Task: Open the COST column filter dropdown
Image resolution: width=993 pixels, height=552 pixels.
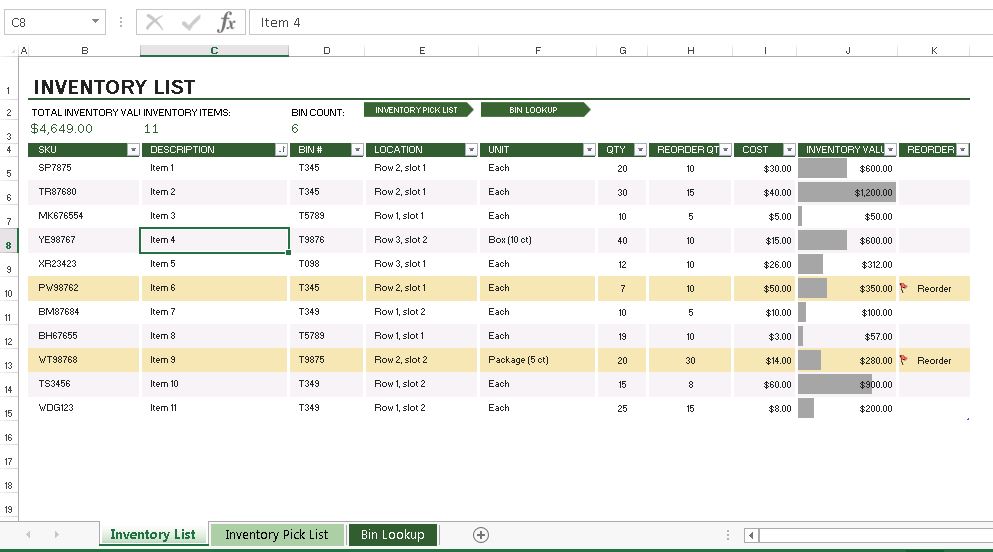Action: [788, 150]
